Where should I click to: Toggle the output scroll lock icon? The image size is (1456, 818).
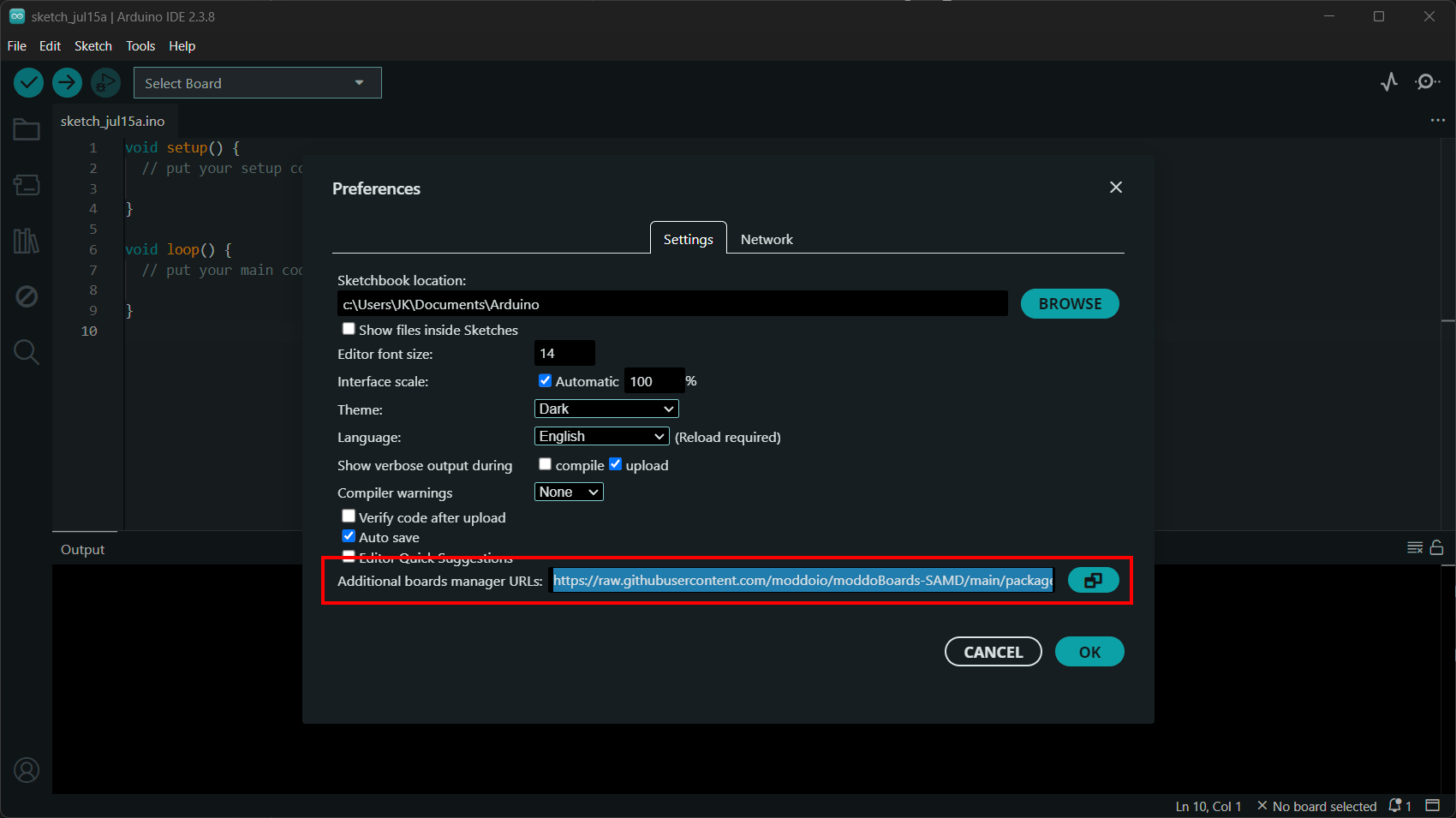click(x=1437, y=547)
